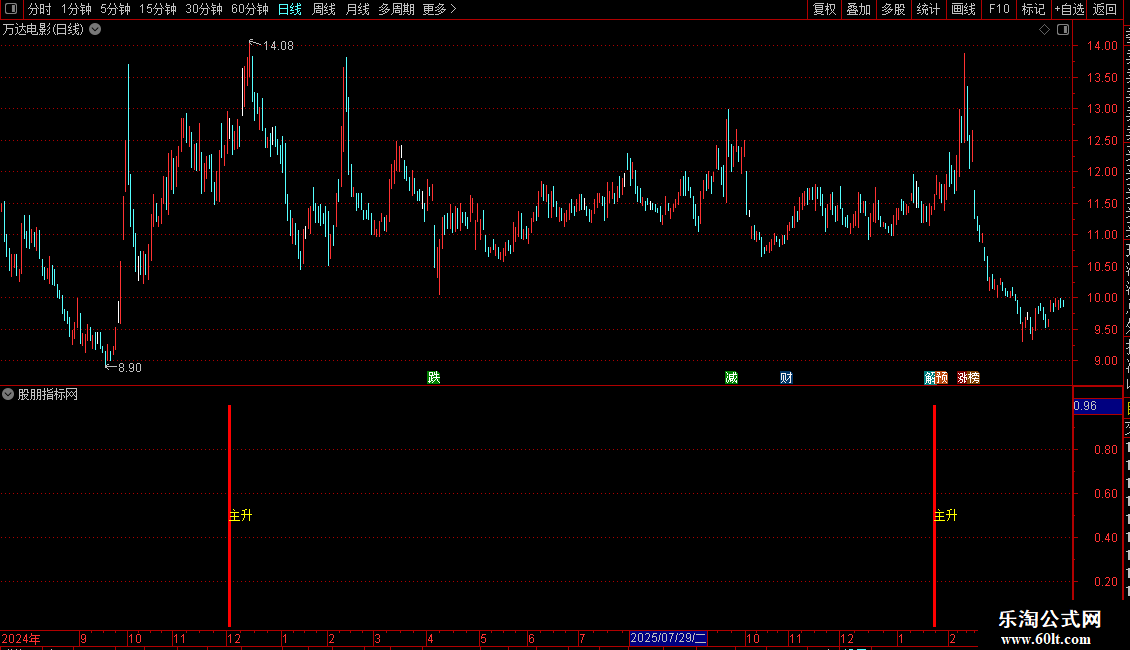Image resolution: width=1130 pixels, height=650 pixels.
Task: Click the 涨榜 info marker
Action: (969, 378)
